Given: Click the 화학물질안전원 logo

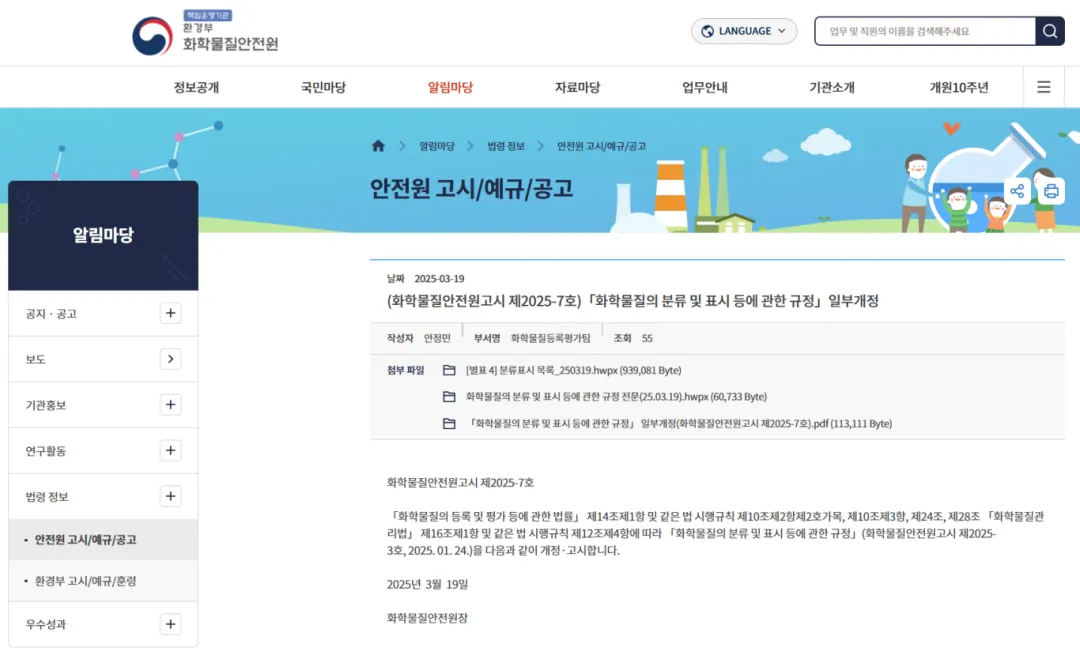Looking at the screenshot, I should pos(206,35).
